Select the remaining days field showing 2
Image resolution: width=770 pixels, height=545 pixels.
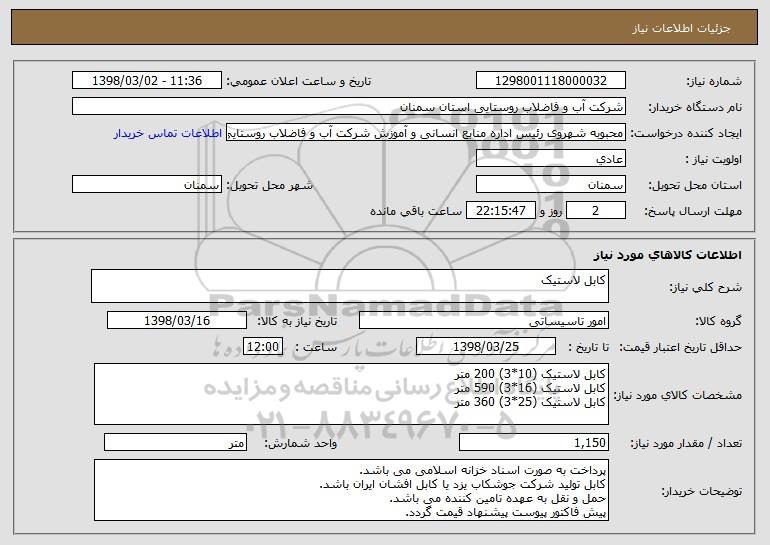coord(596,211)
